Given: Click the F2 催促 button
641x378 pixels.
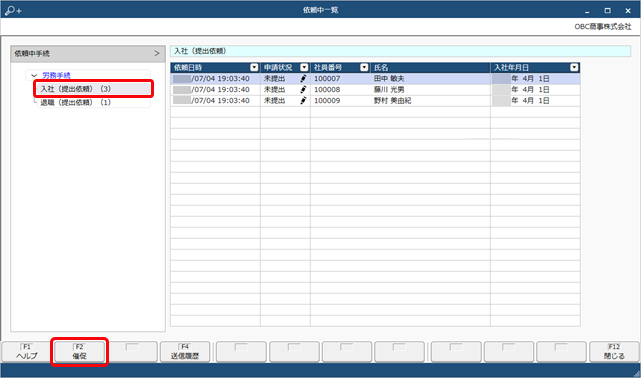Looking at the screenshot, I should pos(79,352).
